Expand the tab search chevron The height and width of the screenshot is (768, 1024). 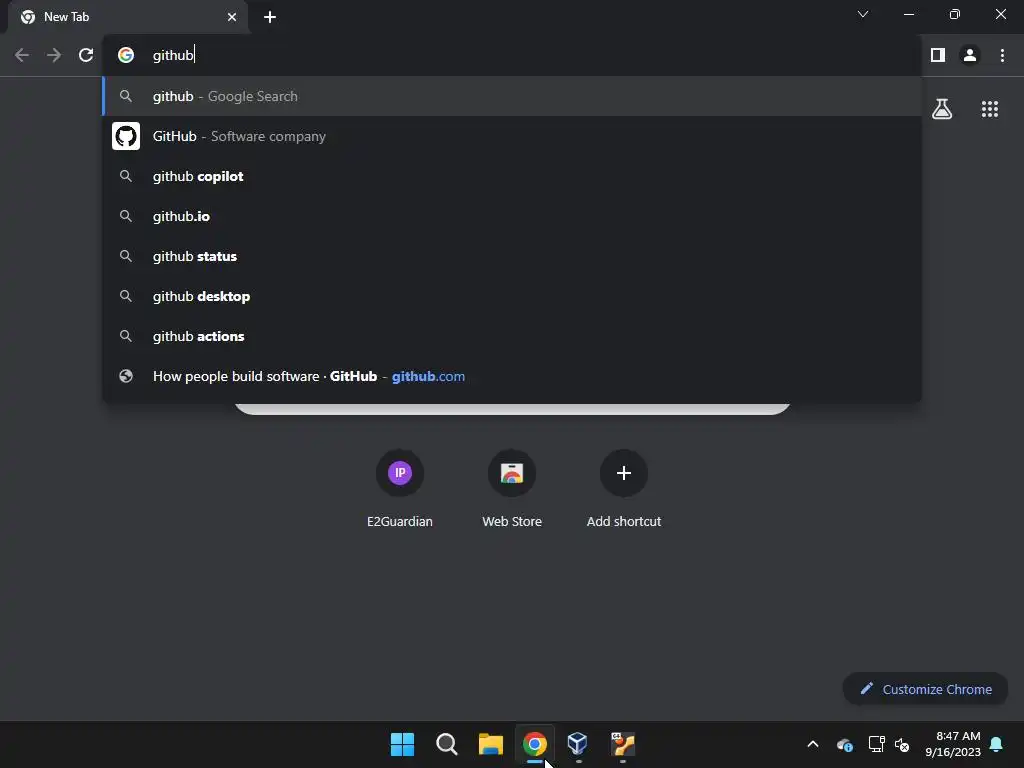(x=863, y=14)
